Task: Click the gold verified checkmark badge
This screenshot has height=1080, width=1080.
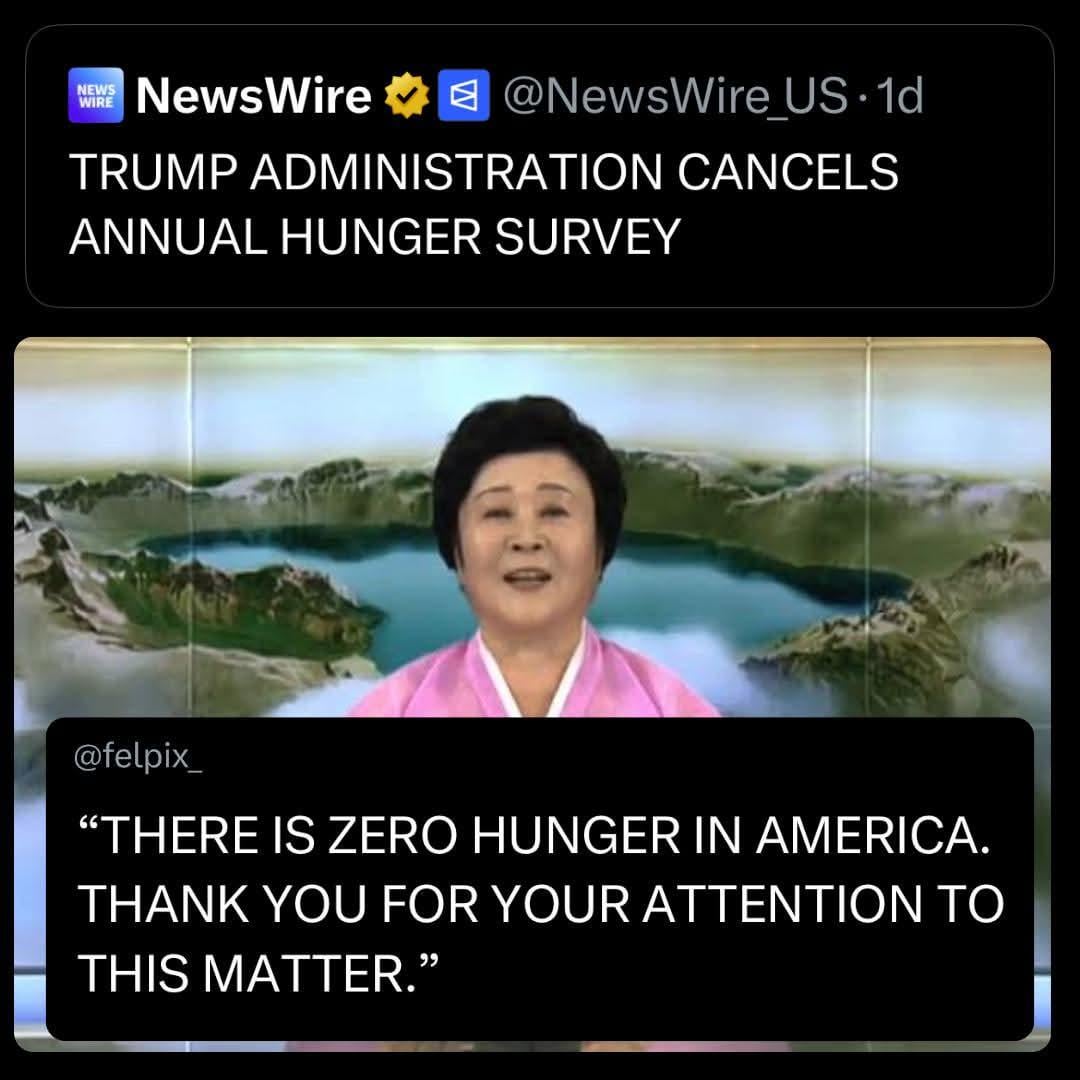Action: point(407,95)
